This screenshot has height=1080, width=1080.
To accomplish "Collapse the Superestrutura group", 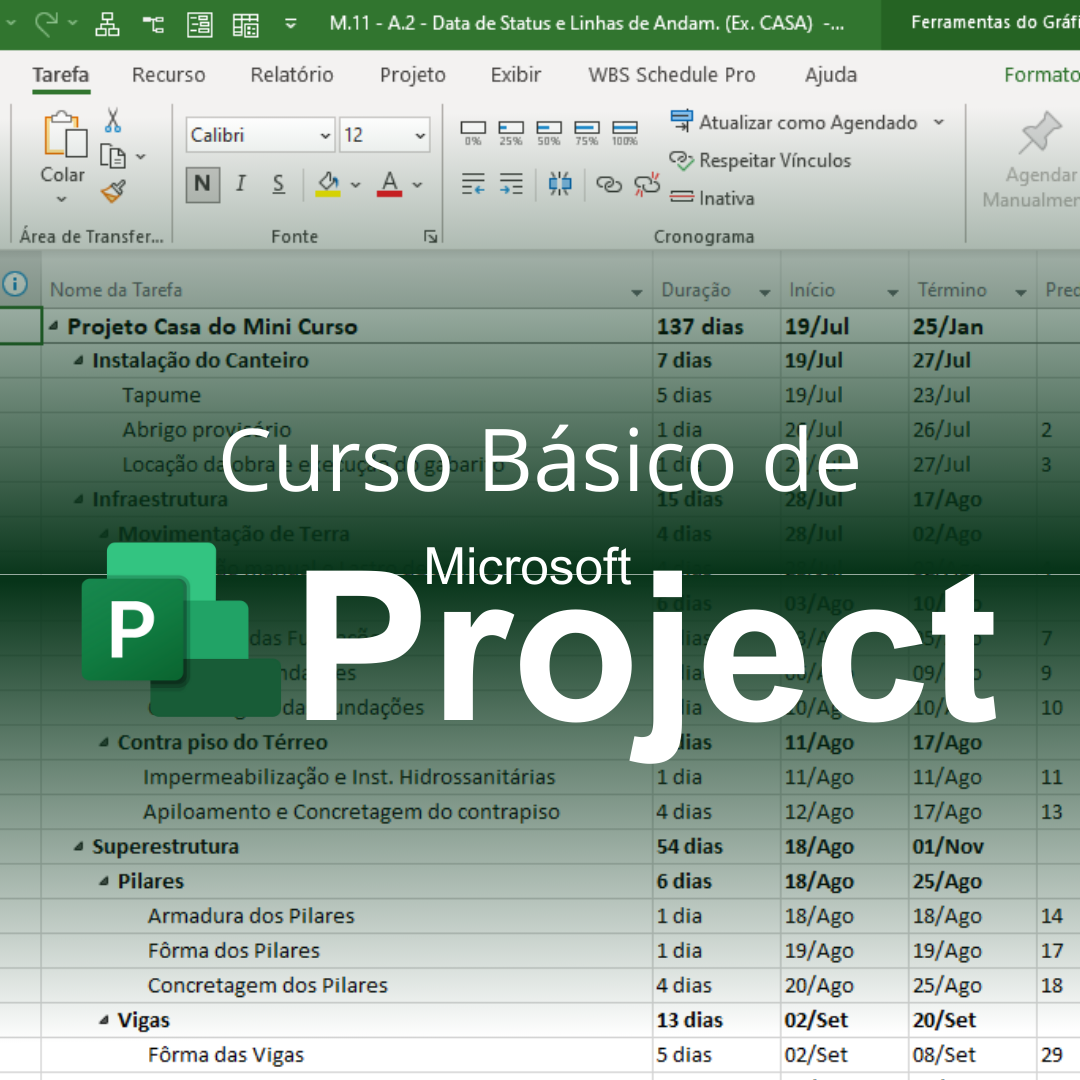I will (79, 847).
